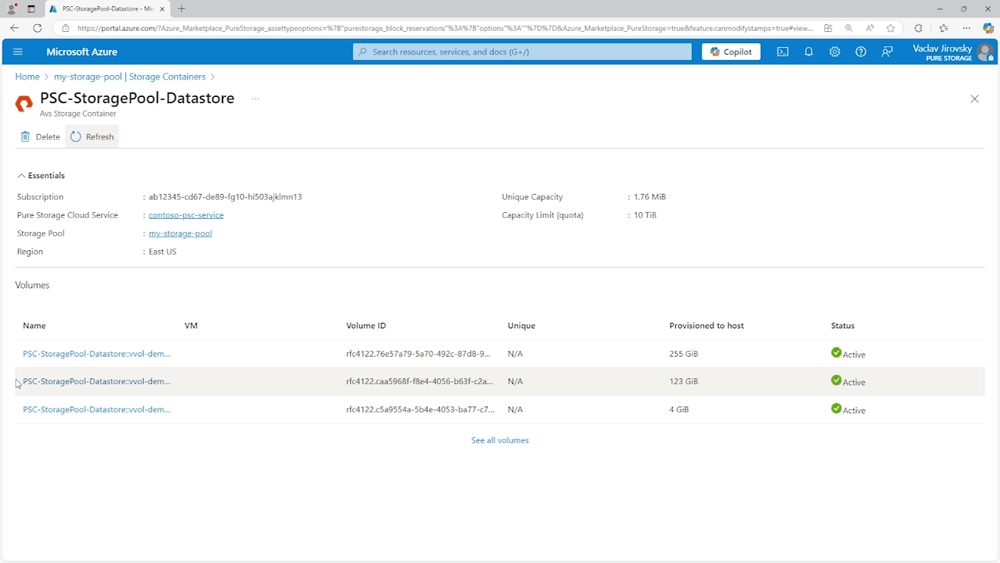Open my-storage-pool link in Essentials

pos(180,233)
